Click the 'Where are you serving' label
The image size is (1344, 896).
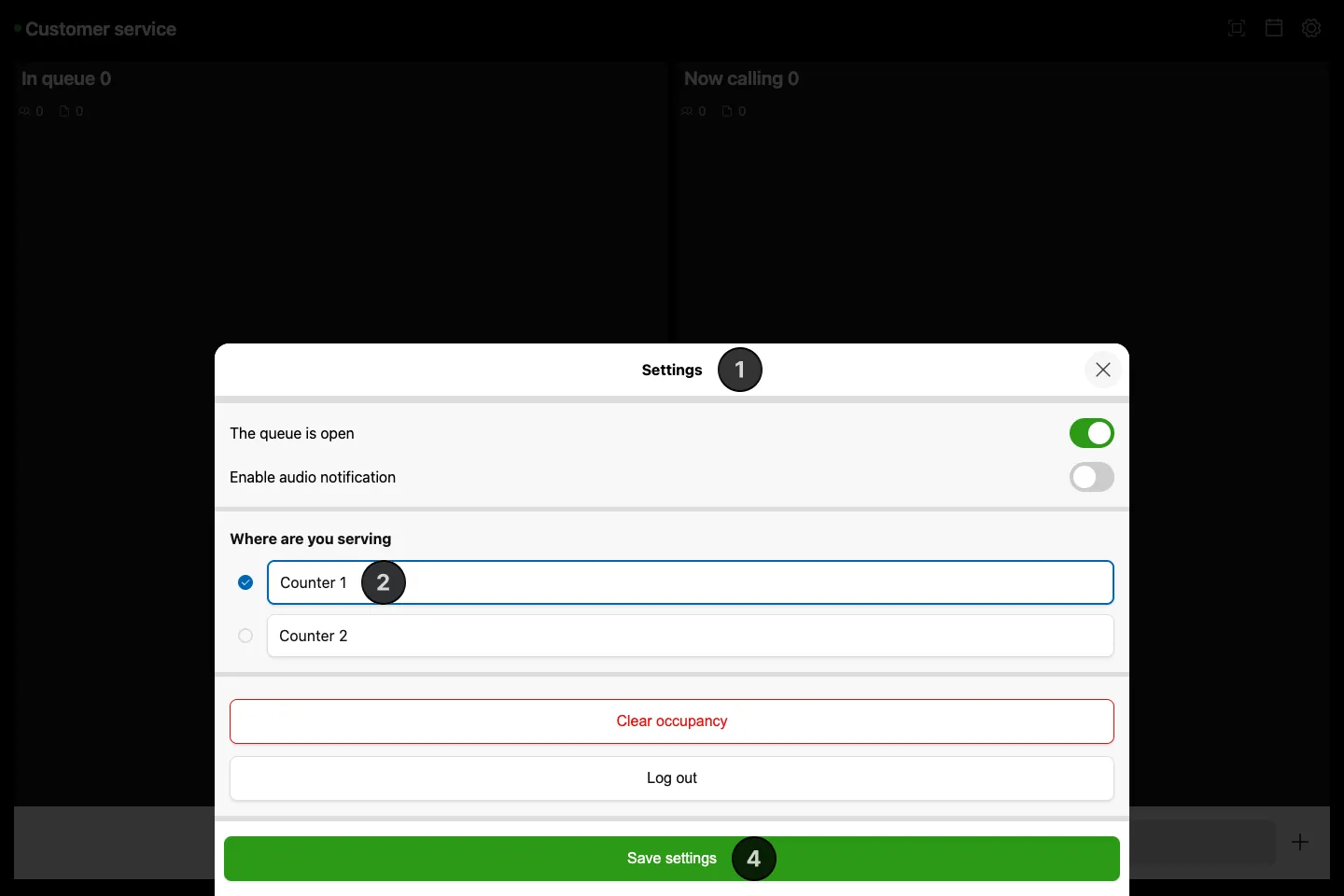[311, 539]
